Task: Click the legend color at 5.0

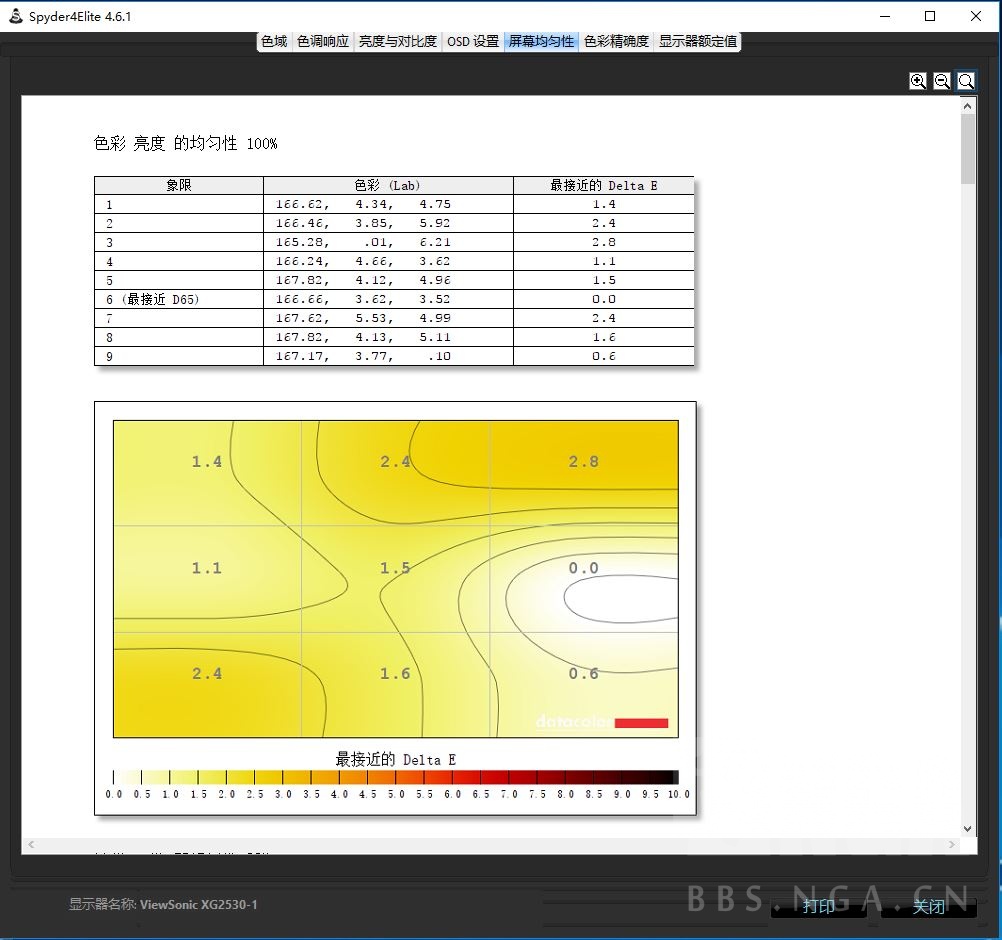Action: (x=396, y=777)
